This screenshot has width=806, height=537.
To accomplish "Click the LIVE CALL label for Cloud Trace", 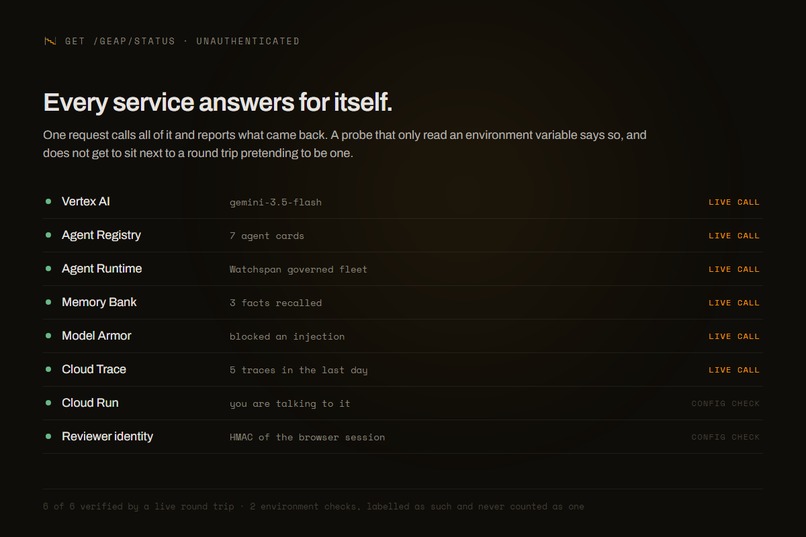I will click(734, 370).
